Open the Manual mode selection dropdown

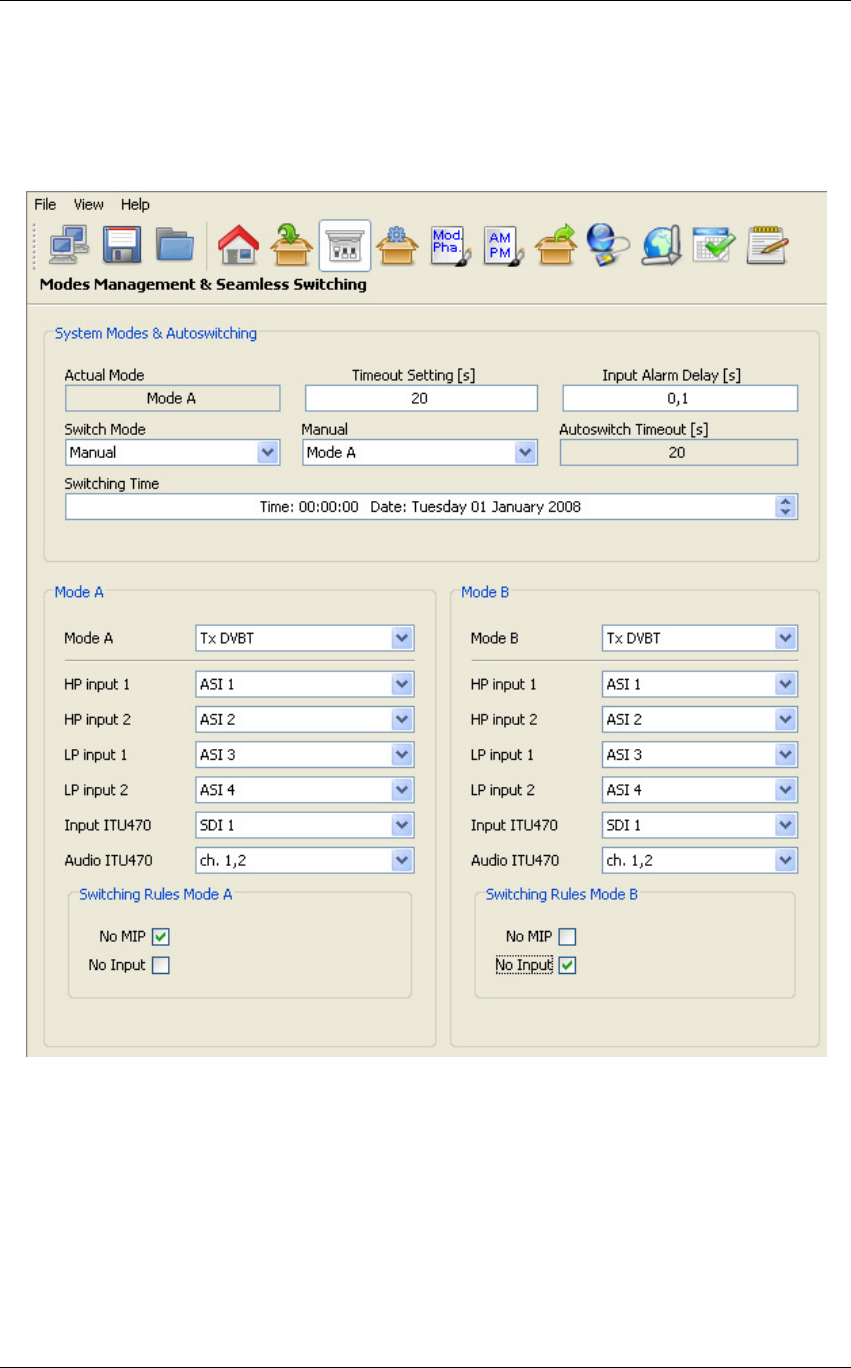(420, 453)
